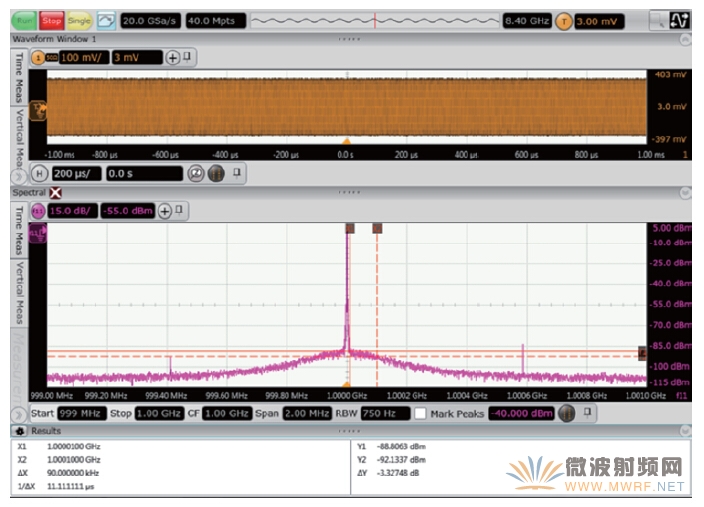Toggle the Mark Peaks checkbox
The width and height of the screenshot is (704, 507).
click(420, 413)
